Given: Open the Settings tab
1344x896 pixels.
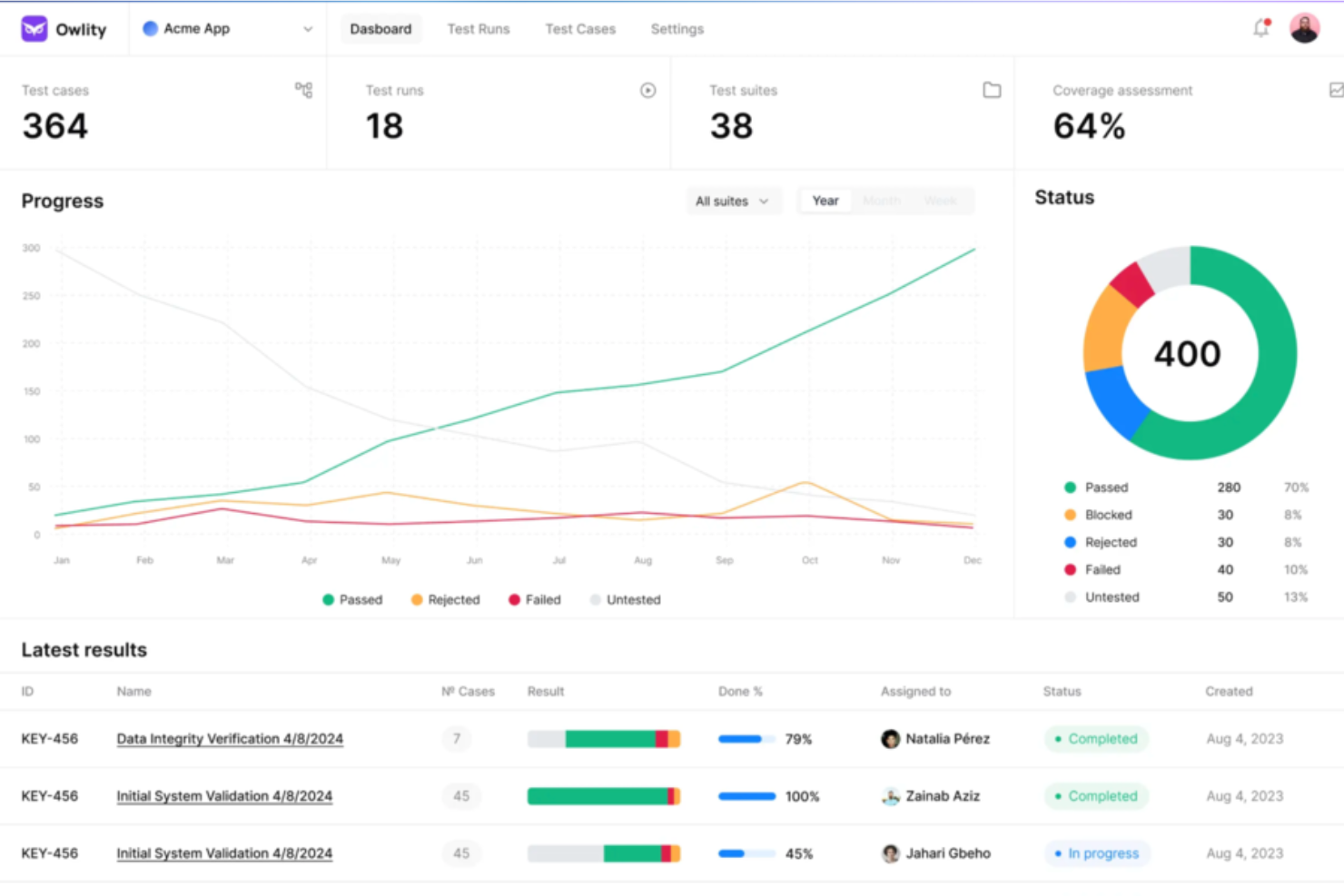Looking at the screenshot, I should pyautogui.click(x=677, y=28).
